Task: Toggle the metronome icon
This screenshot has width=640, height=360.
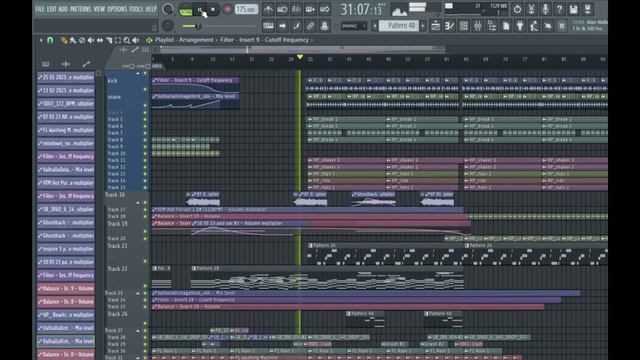Action: (268, 9)
